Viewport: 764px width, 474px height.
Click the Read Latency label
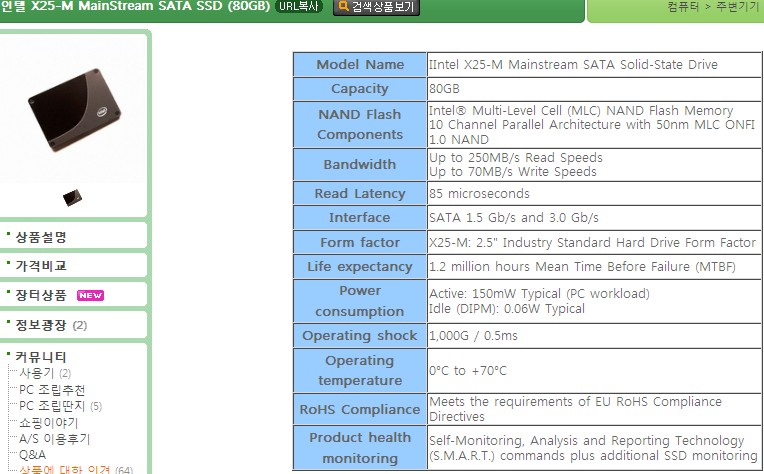[360, 193]
